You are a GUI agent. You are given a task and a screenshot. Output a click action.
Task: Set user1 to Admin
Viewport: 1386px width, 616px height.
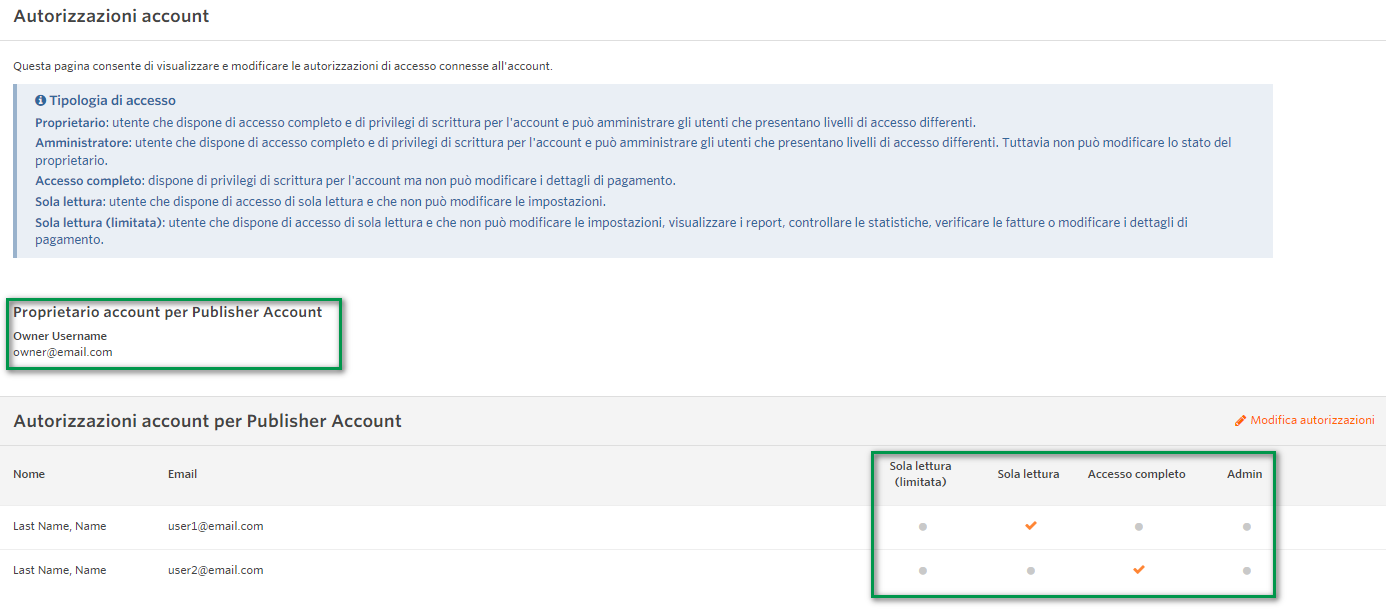(x=1246, y=526)
